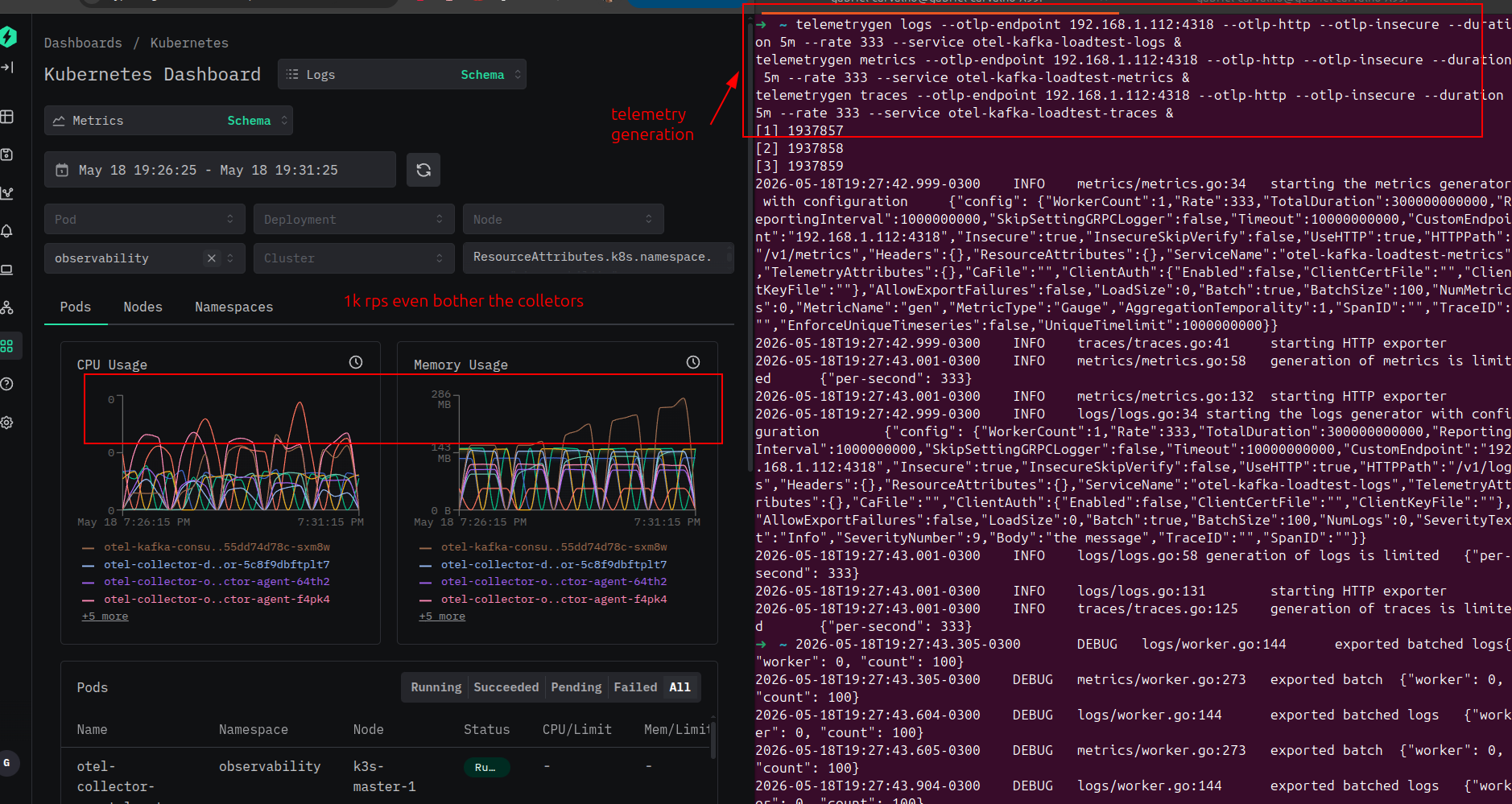Sort pods table by Status column
1512x804 pixels.
[486, 729]
